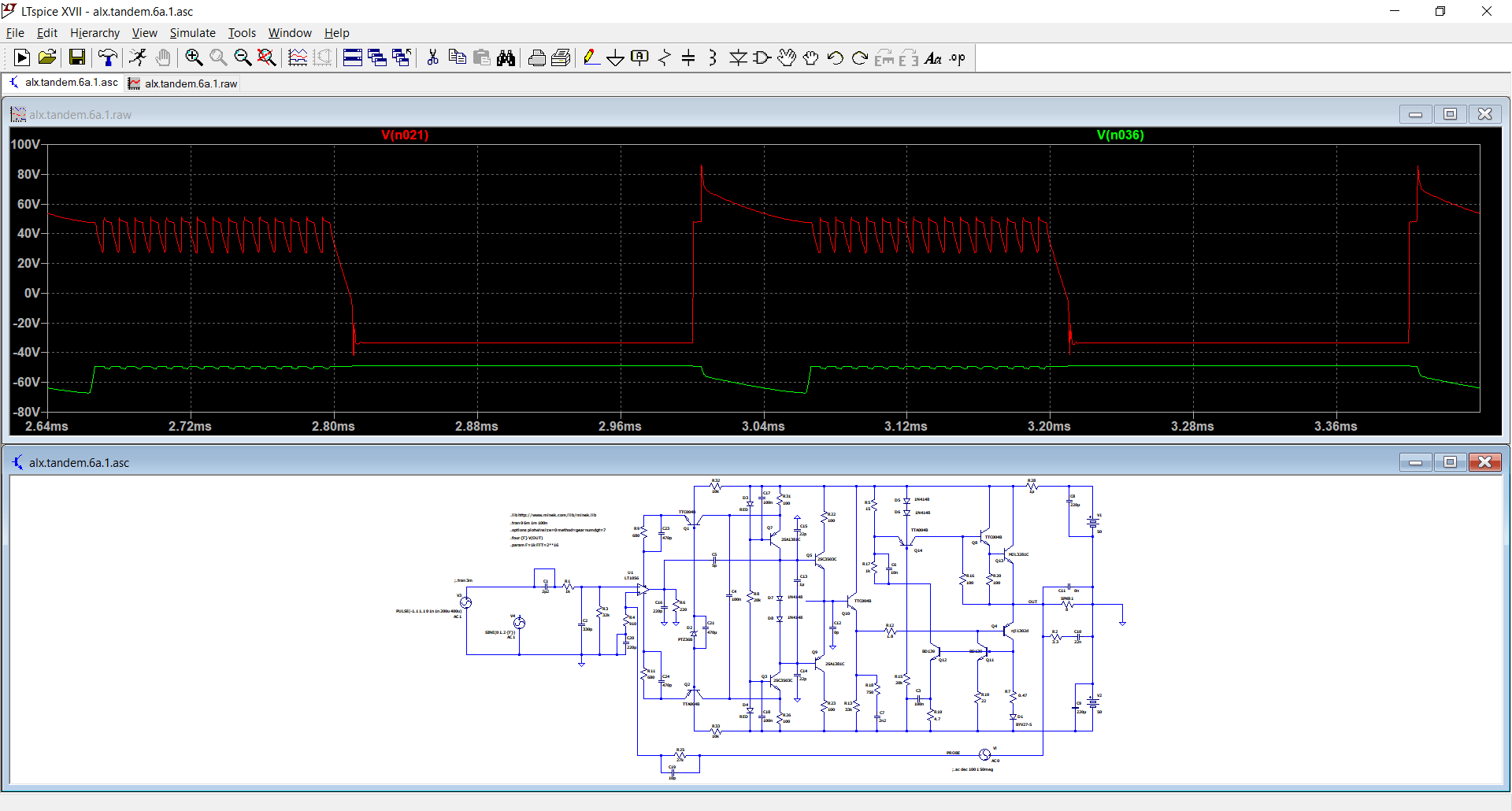Screen dimensions: 1512x811
Task: Open the Simulate menu
Action: pos(192,32)
